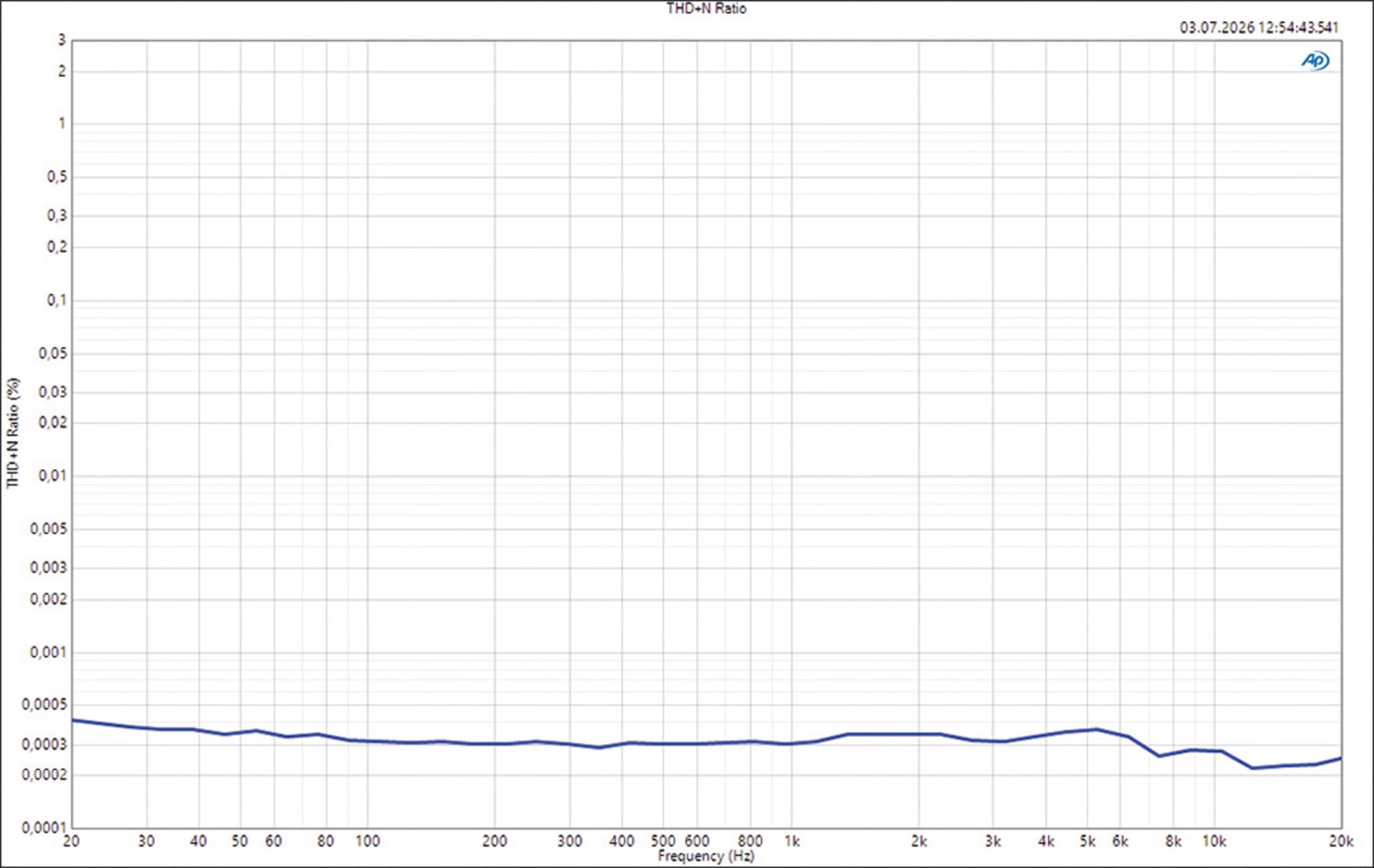Click the 500 frequency axis tick label
Viewport: 1374px width, 868px height.
[663, 841]
